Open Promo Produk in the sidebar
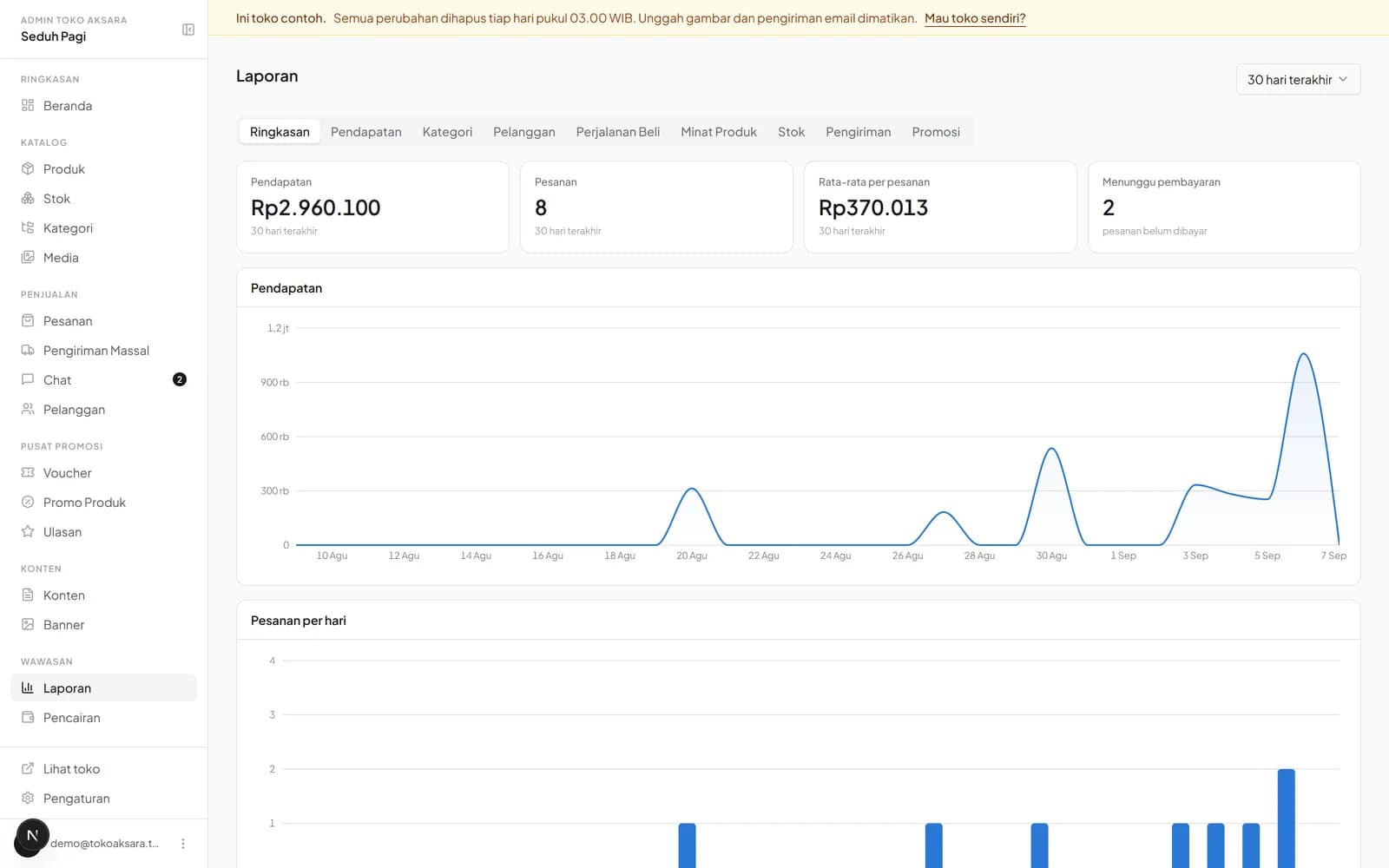The height and width of the screenshot is (868, 1389). 103,503
